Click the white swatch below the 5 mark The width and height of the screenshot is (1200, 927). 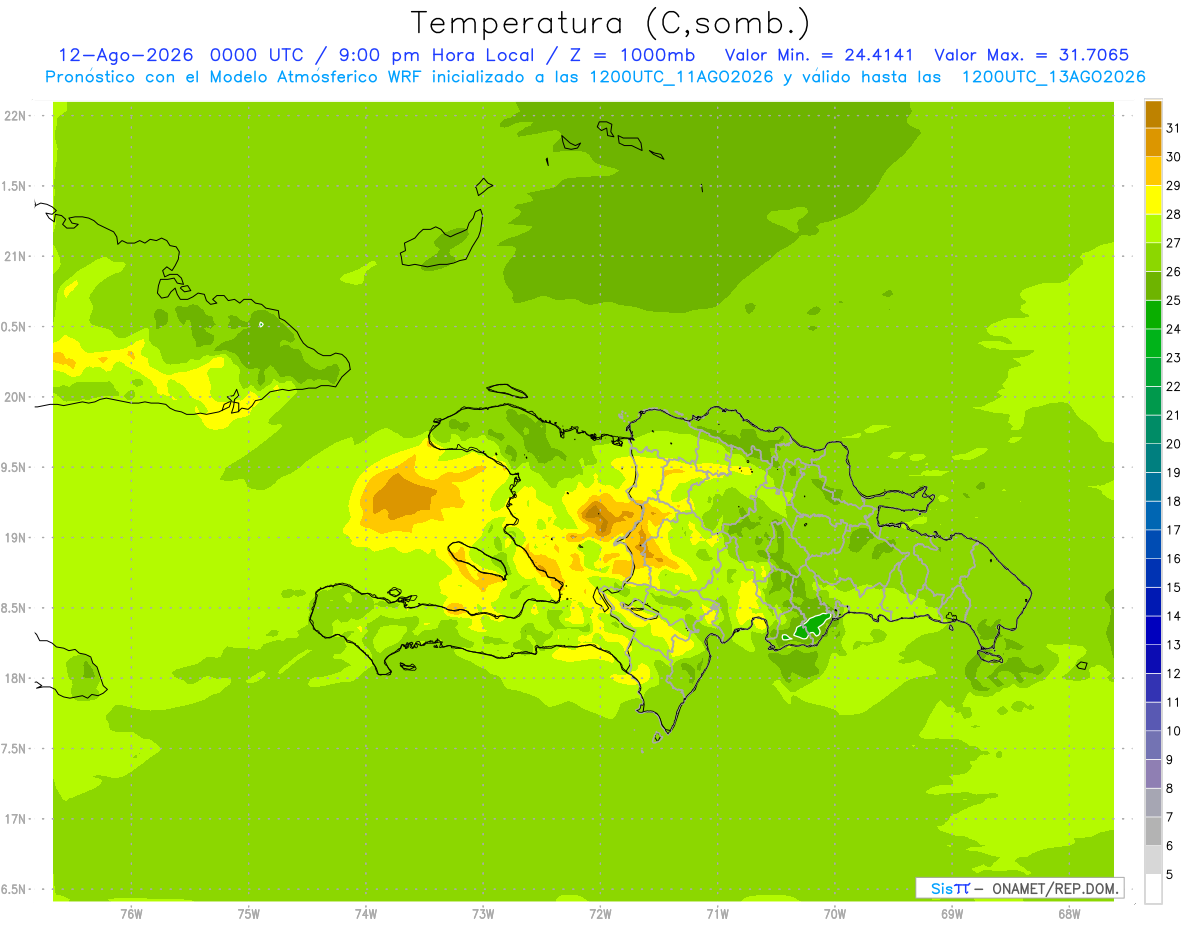click(x=1153, y=889)
